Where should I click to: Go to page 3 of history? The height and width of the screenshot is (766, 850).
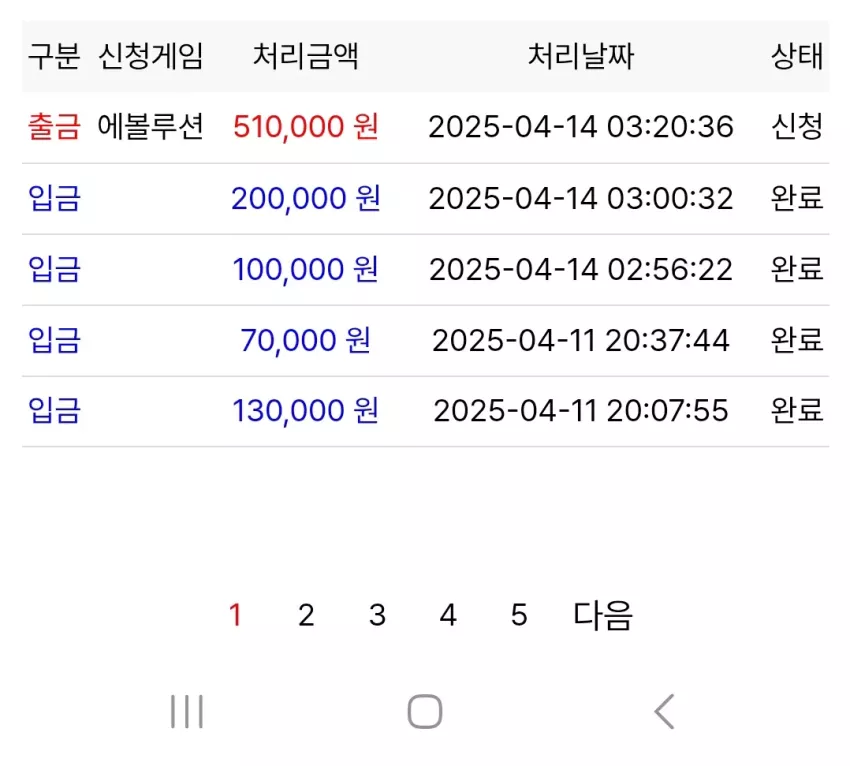(377, 615)
